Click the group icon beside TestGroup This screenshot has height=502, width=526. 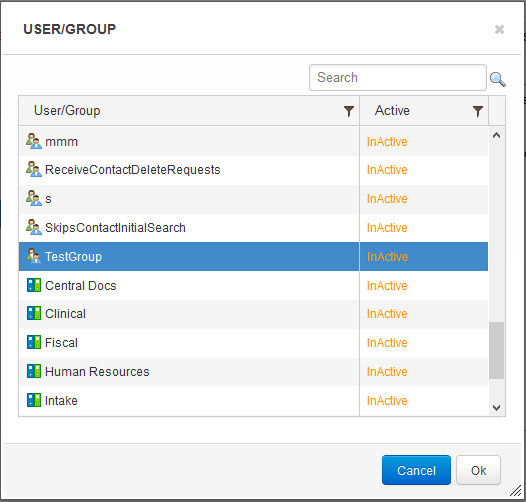click(x=34, y=256)
